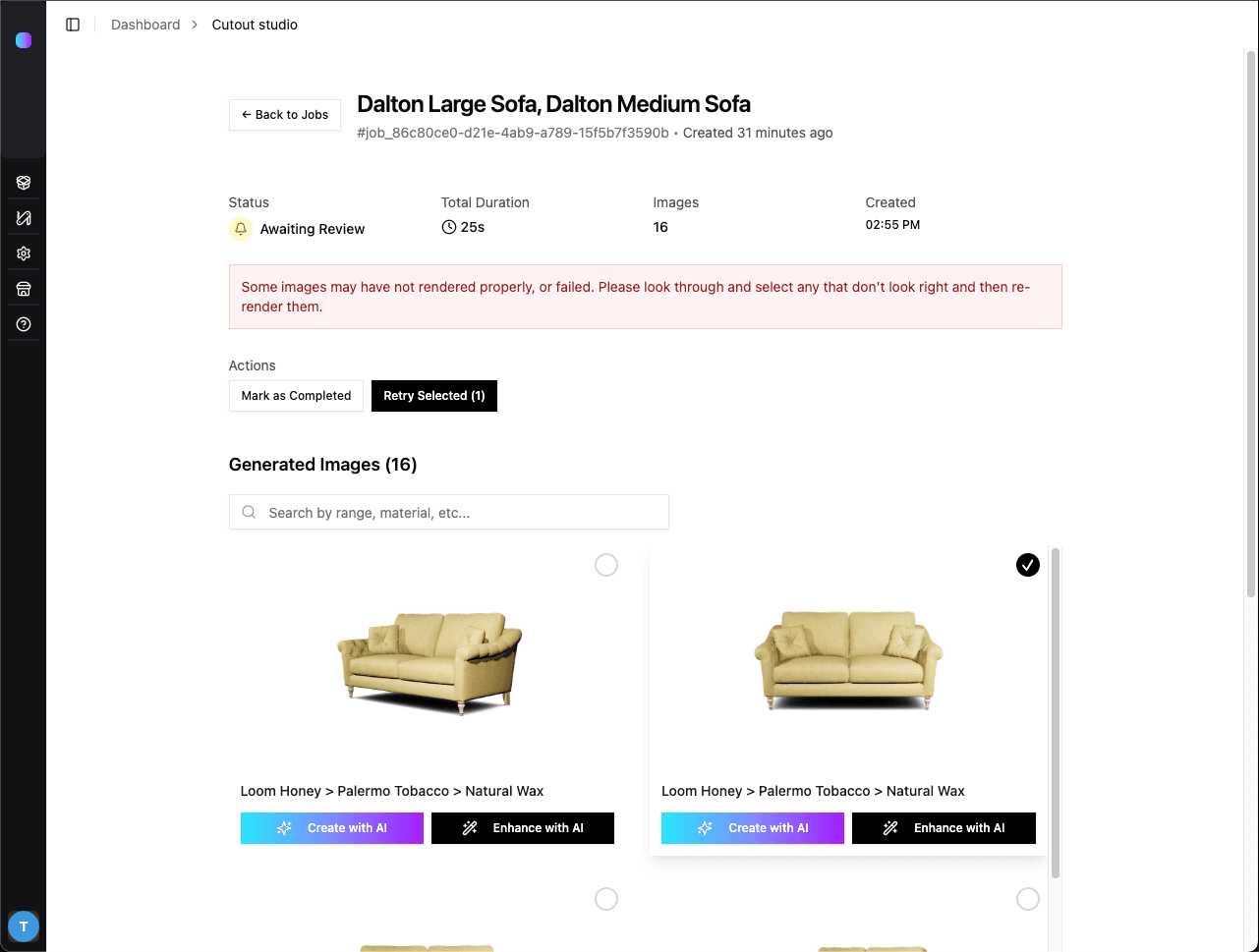Image resolution: width=1259 pixels, height=952 pixels.
Task: Select the bottom-left partially visible image circle
Action: pyautogui.click(x=606, y=899)
